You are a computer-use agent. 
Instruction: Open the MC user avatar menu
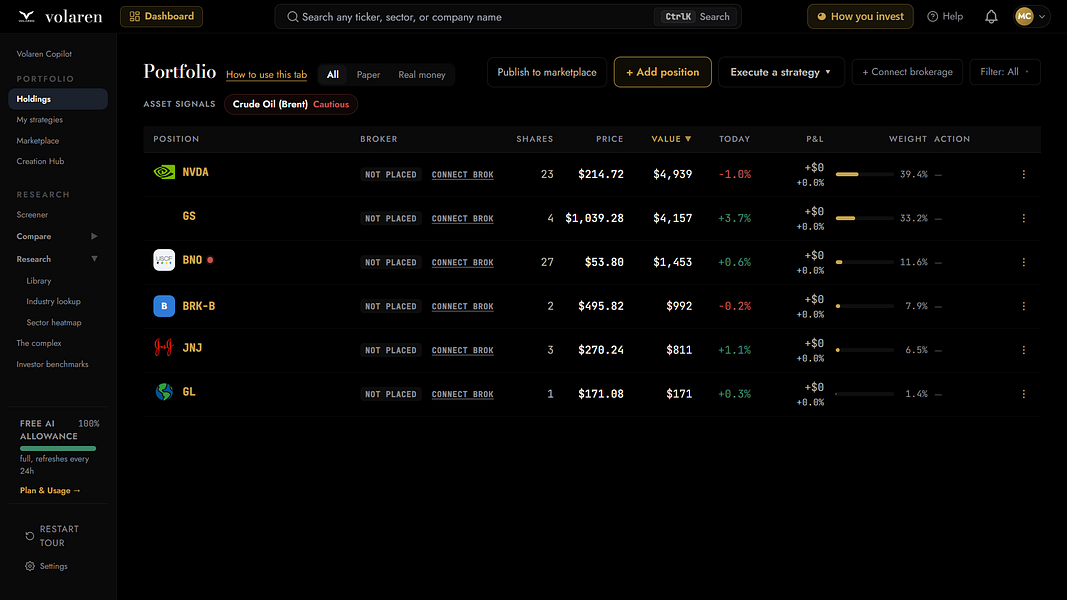1024,16
